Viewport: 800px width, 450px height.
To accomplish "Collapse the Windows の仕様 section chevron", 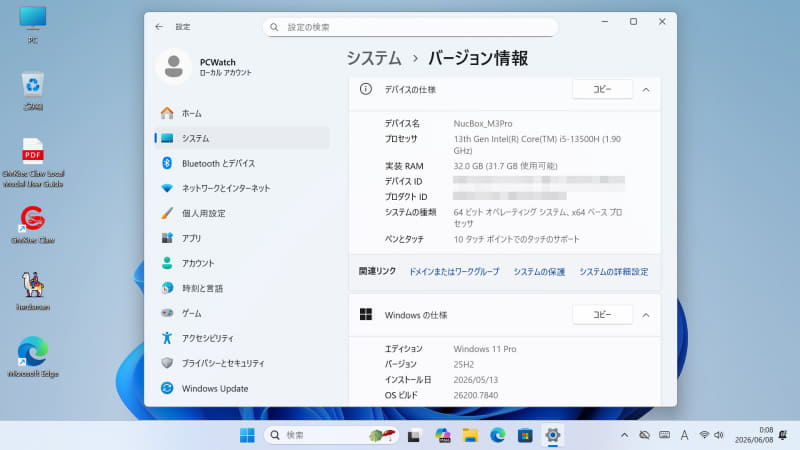I will pyautogui.click(x=646, y=315).
